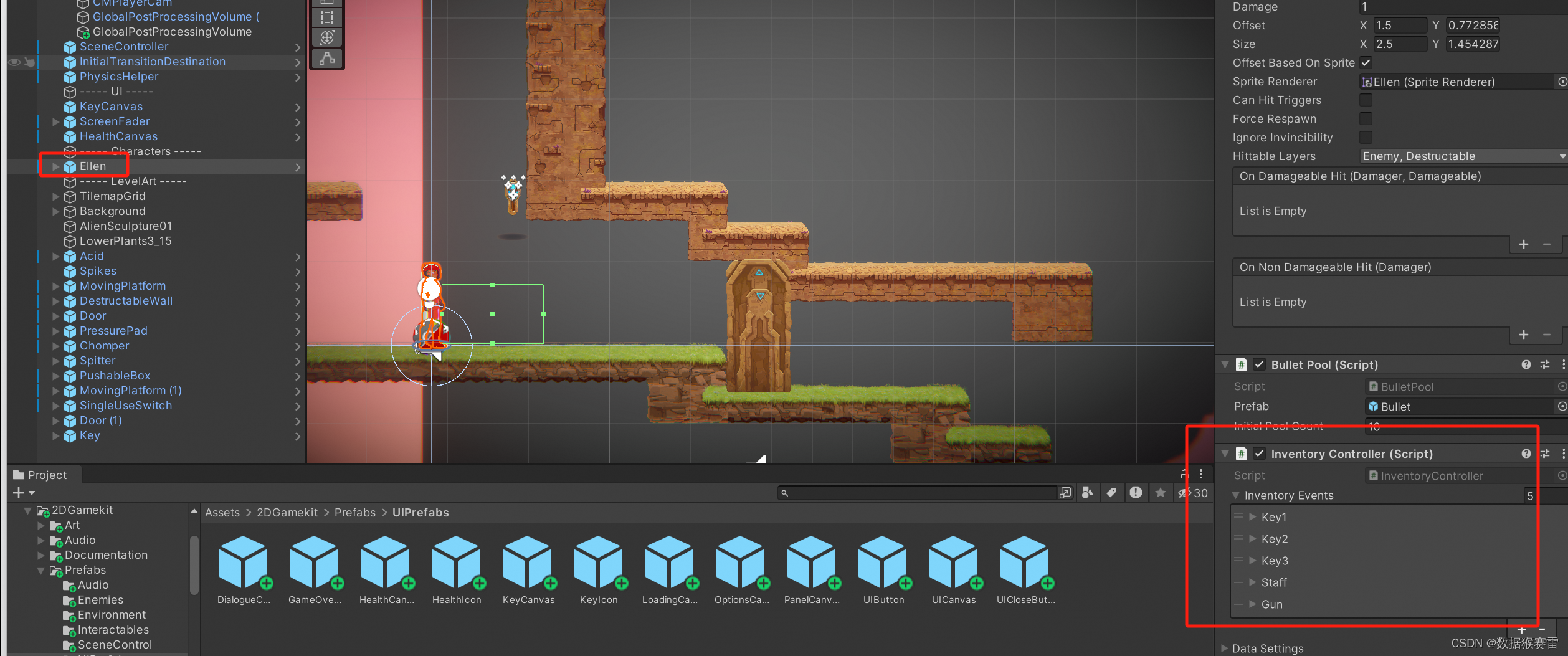The width and height of the screenshot is (1568, 656).
Task: Select Enemies folder in Project tree
Action: point(100,599)
